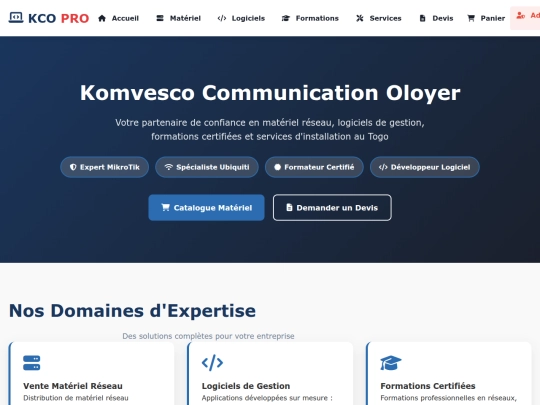Click the Catalogue Matériel button

tap(206, 208)
